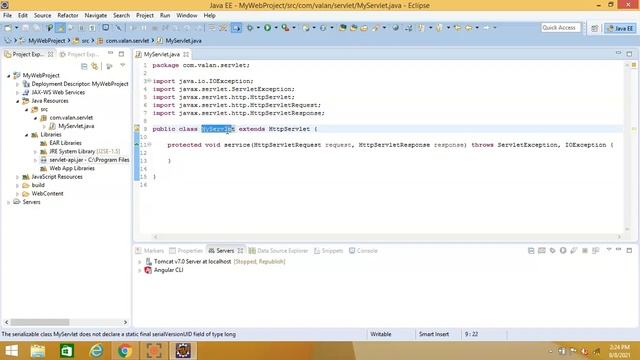Screen dimensions: 640x360
Task: Select the MyServlet.java editor tab
Action: (x=162, y=54)
